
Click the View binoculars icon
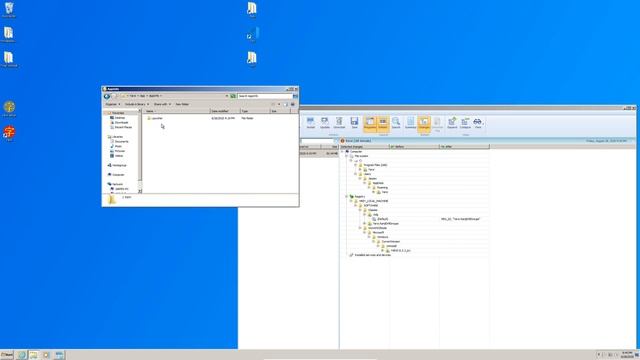point(478,123)
